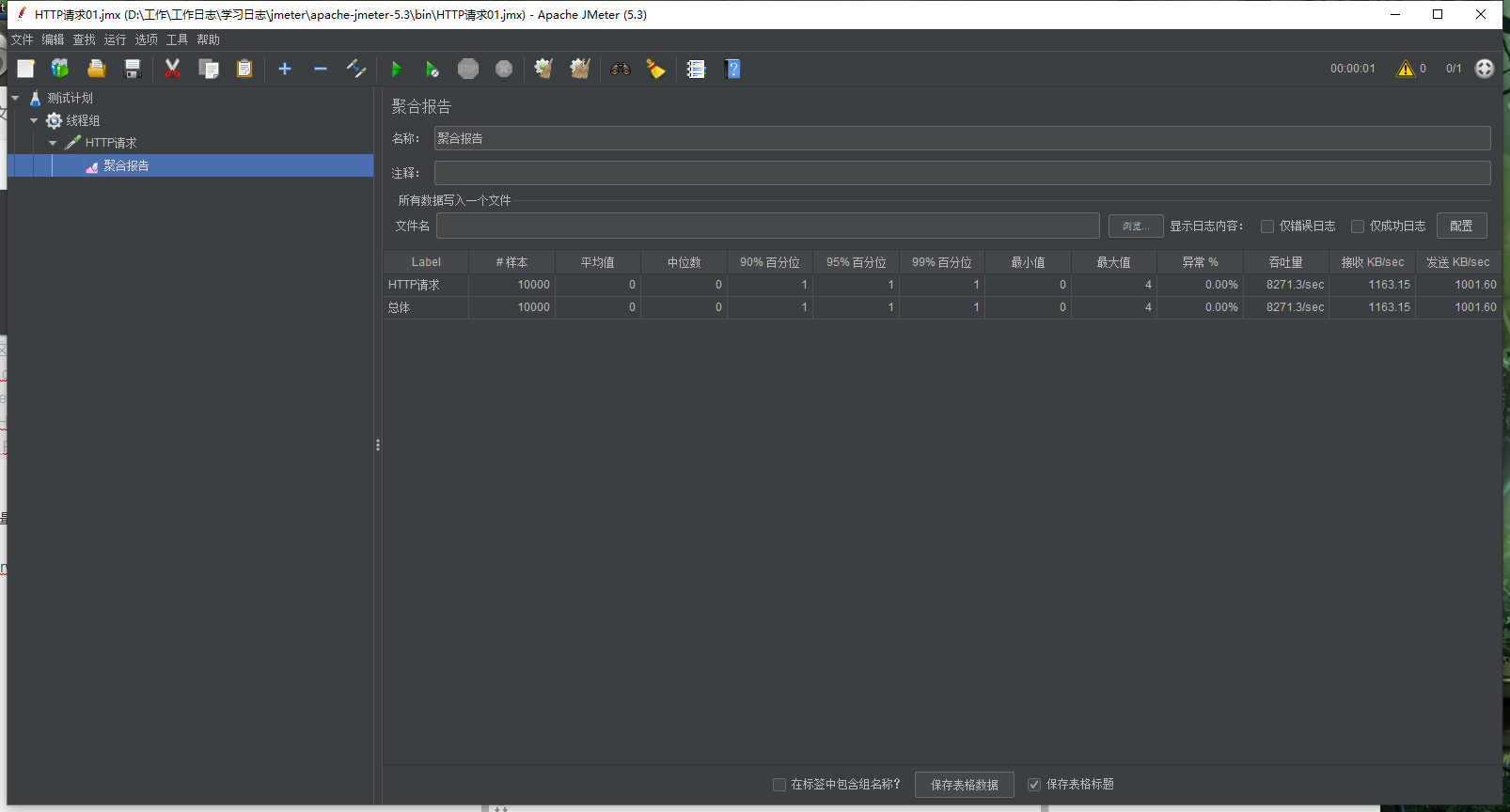Viewport: 1510px width, 812px height.
Task: Select HTTP请求 in the tree
Action: (111, 143)
